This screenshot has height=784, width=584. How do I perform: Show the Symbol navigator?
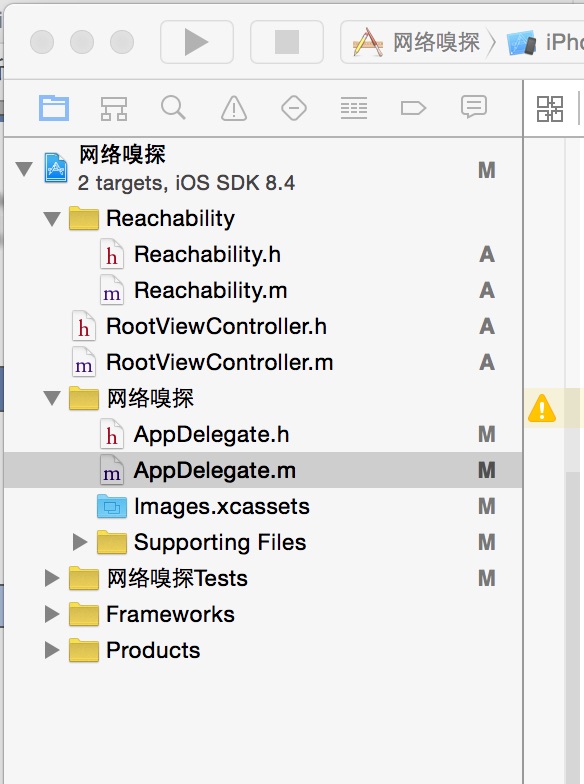pos(114,108)
